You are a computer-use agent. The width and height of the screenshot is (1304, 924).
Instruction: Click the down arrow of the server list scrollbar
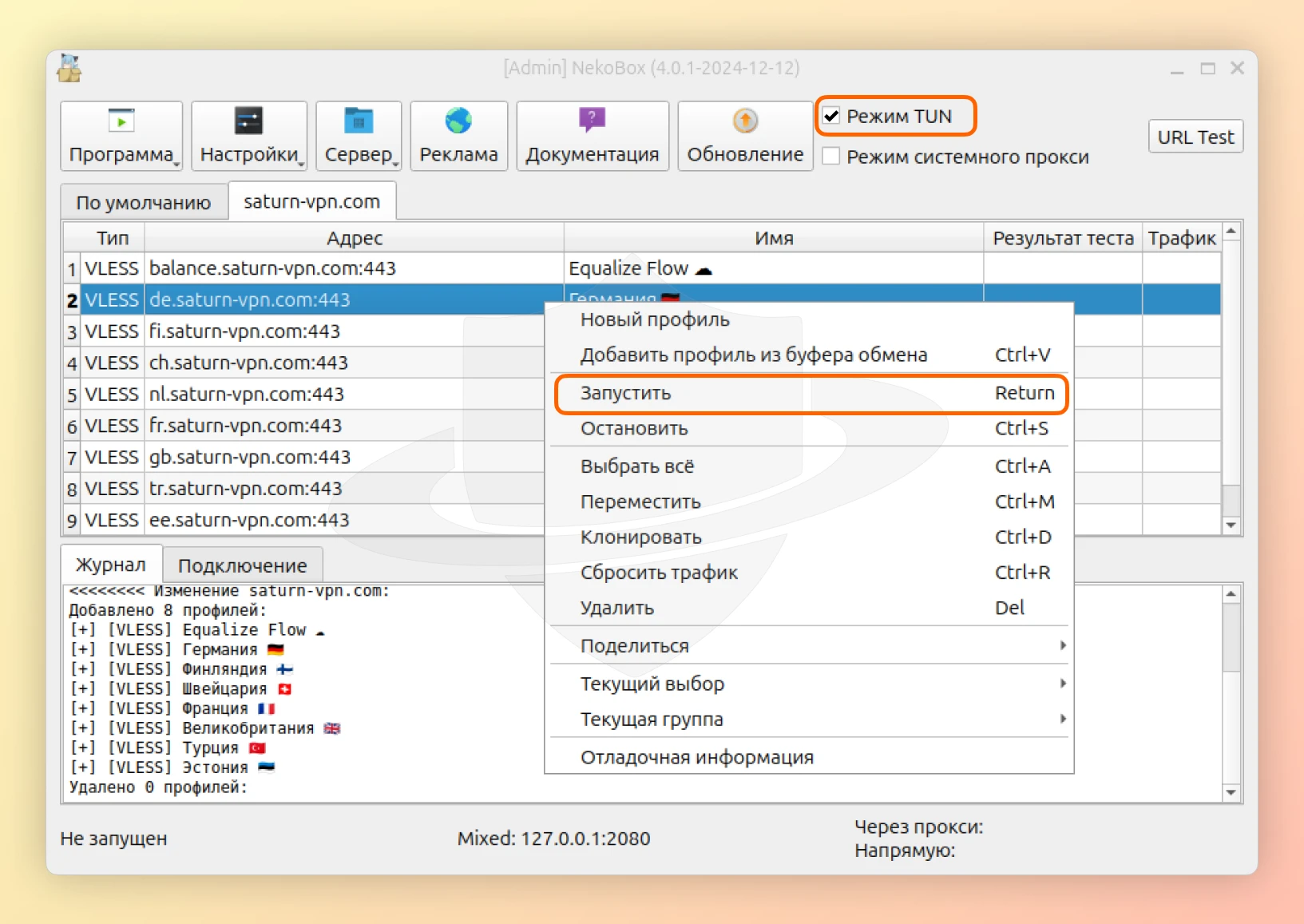coord(1231,525)
